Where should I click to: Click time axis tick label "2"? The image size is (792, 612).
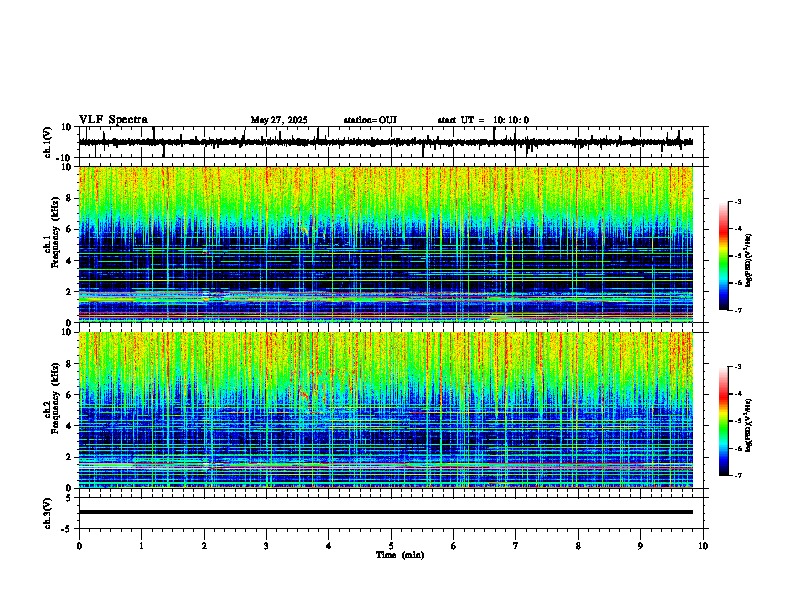point(204,546)
